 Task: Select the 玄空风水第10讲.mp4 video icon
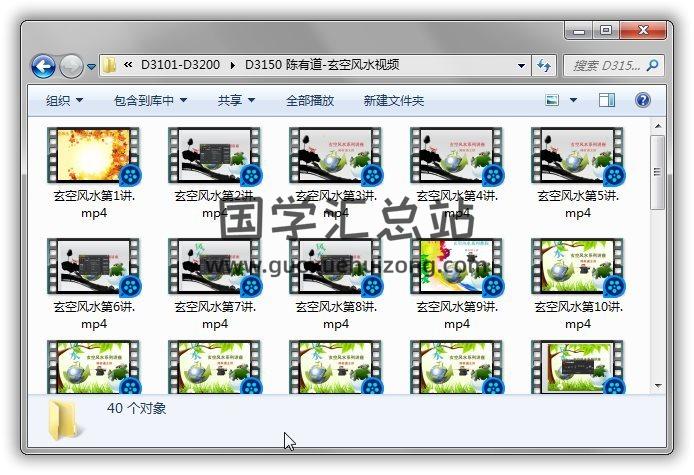[x=578, y=266]
